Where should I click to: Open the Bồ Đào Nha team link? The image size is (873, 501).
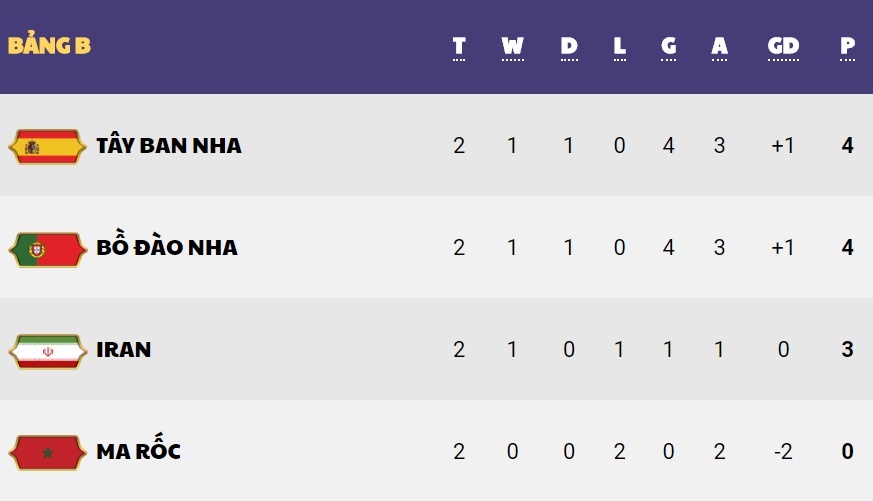167,248
